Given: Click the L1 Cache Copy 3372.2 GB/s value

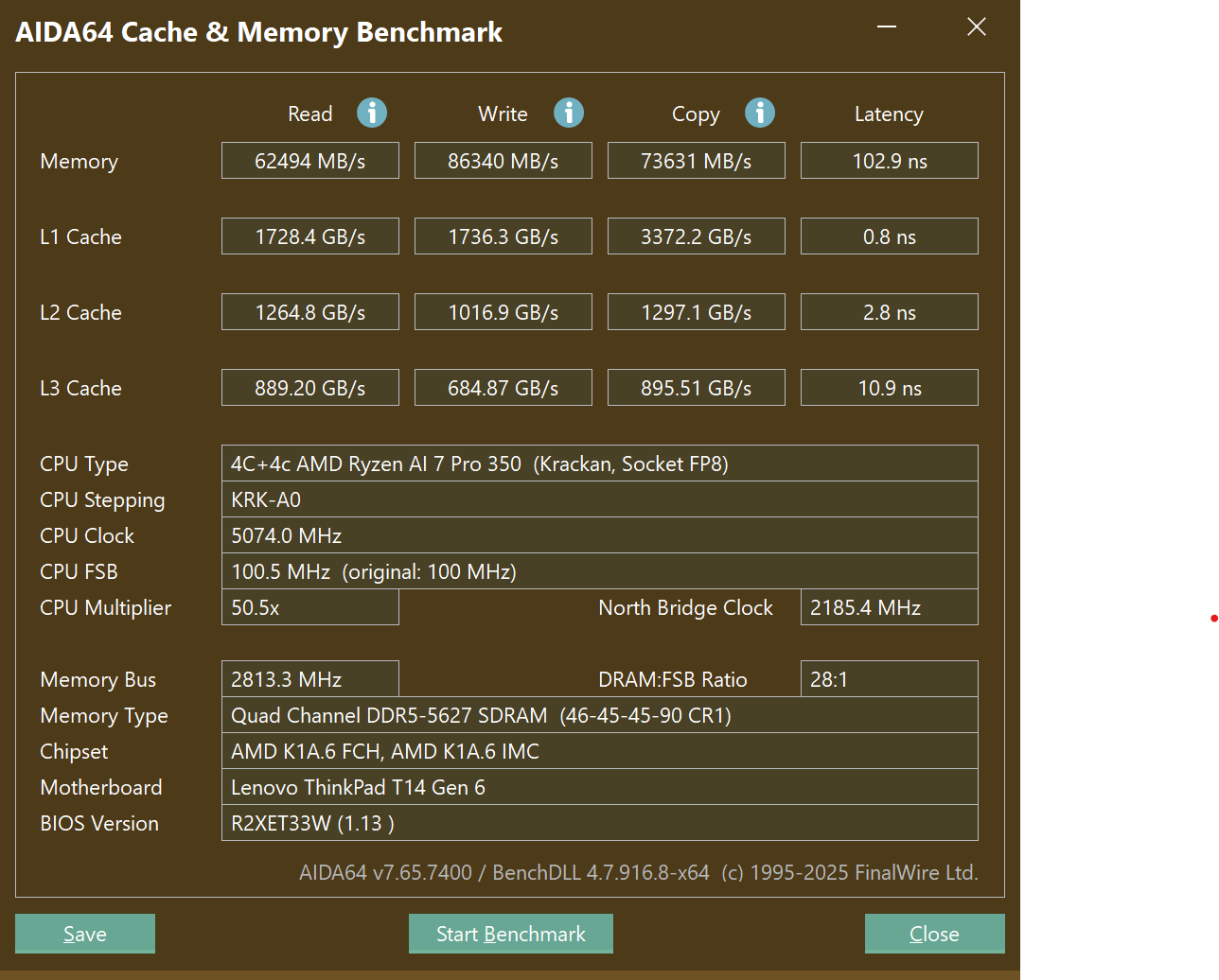Looking at the screenshot, I should 696,236.
